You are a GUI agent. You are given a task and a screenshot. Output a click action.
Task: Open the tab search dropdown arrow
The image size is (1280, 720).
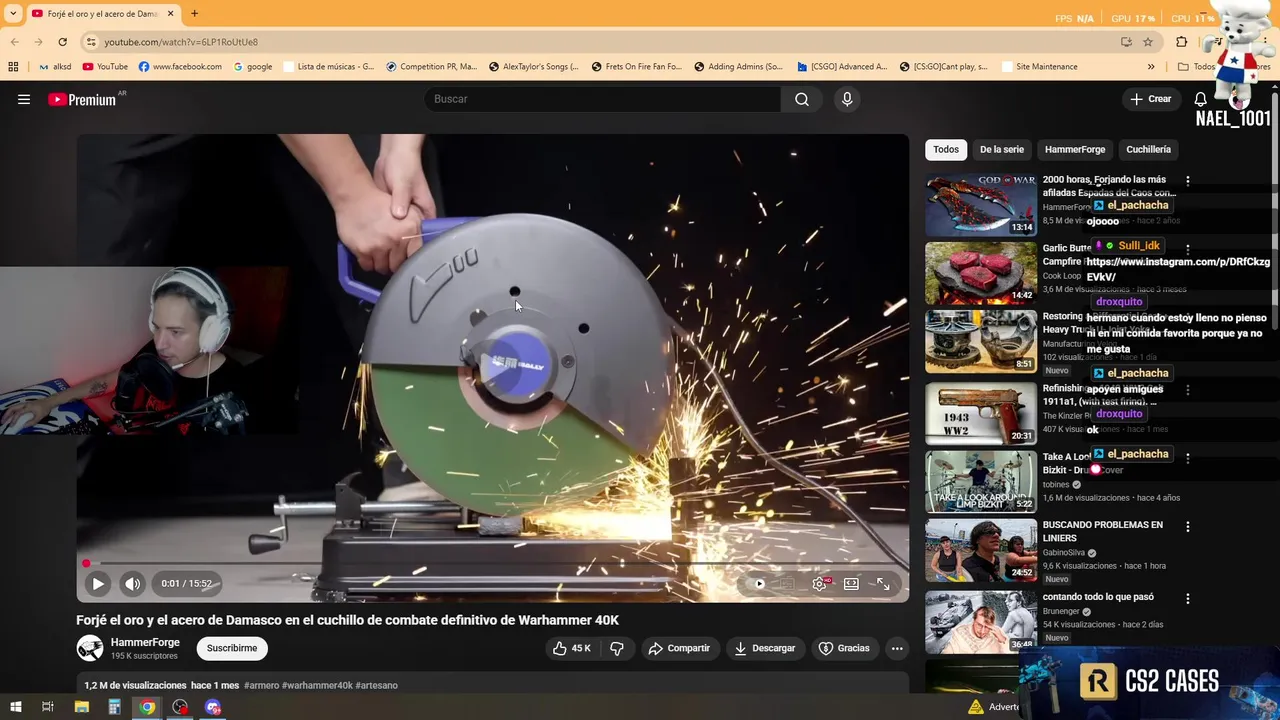[x=11, y=14]
